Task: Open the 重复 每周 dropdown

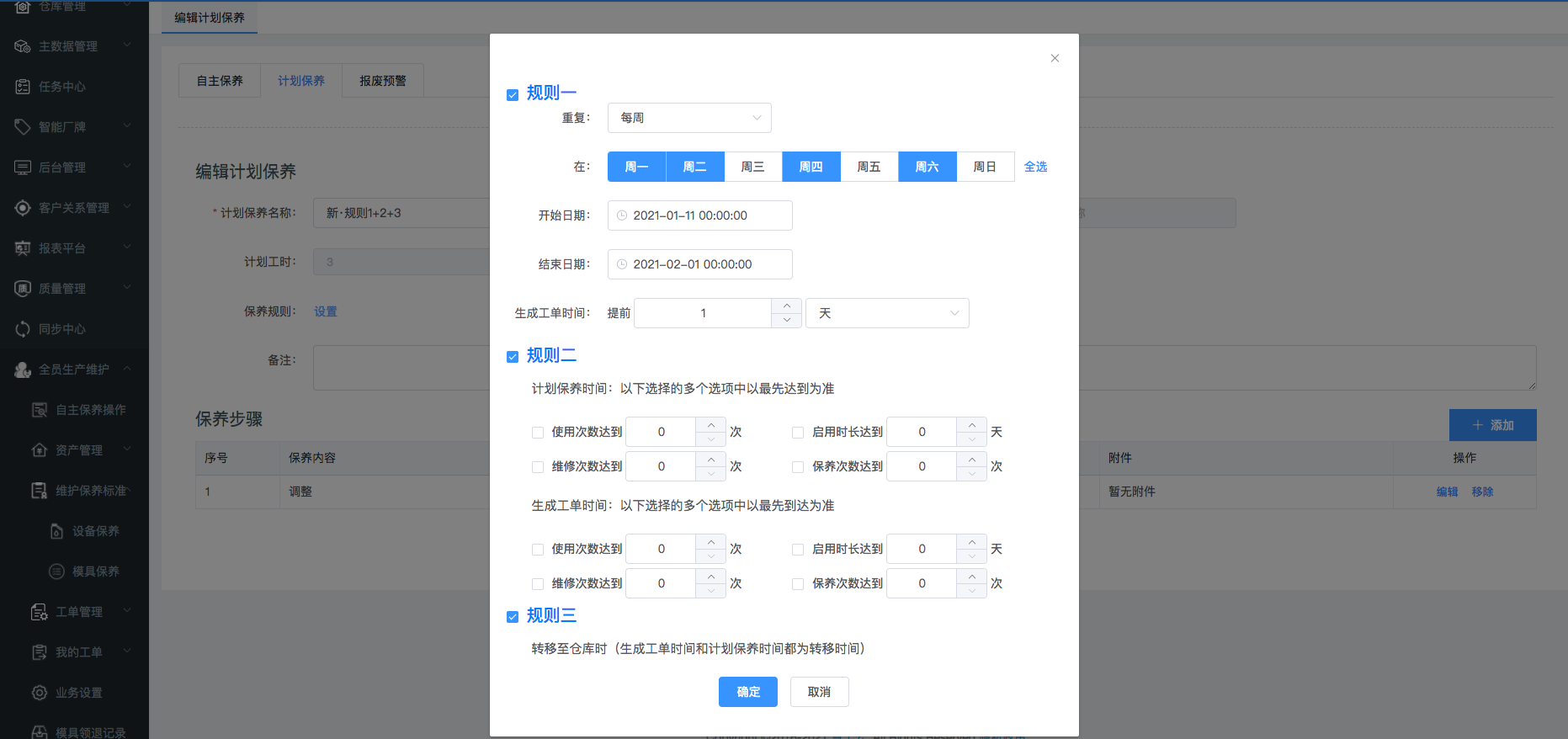Action: (689, 118)
